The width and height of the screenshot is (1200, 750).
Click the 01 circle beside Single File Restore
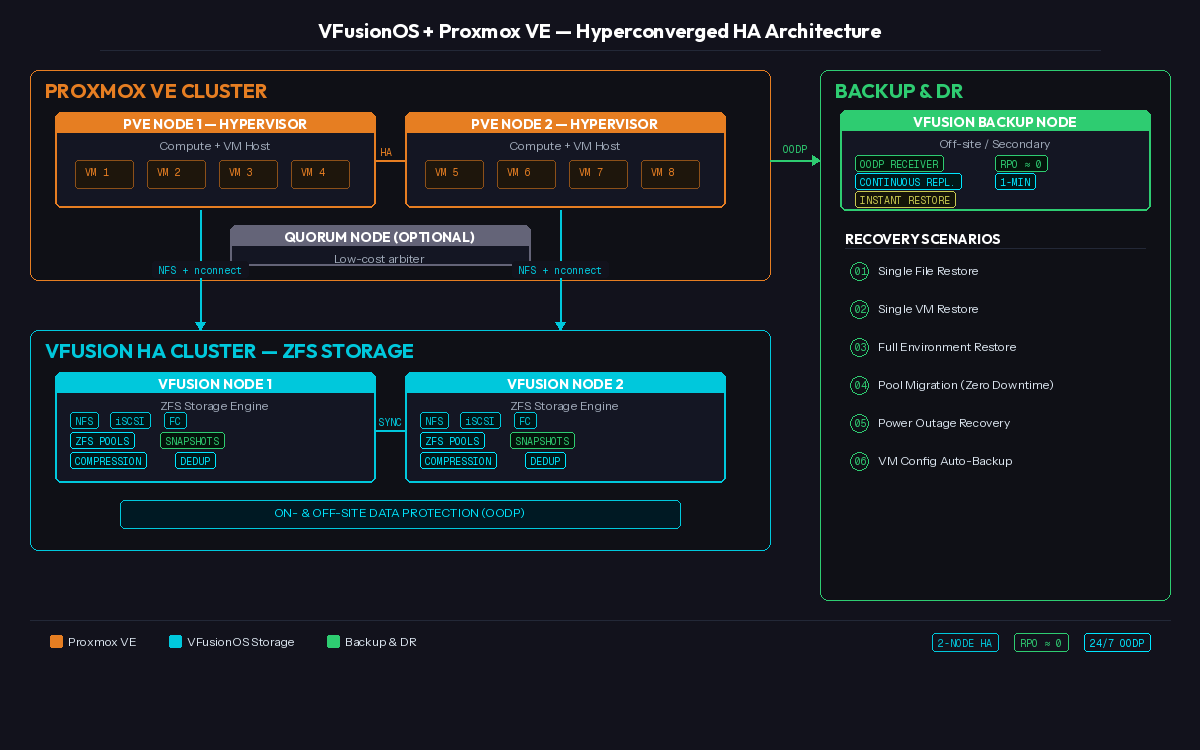(x=859, y=272)
